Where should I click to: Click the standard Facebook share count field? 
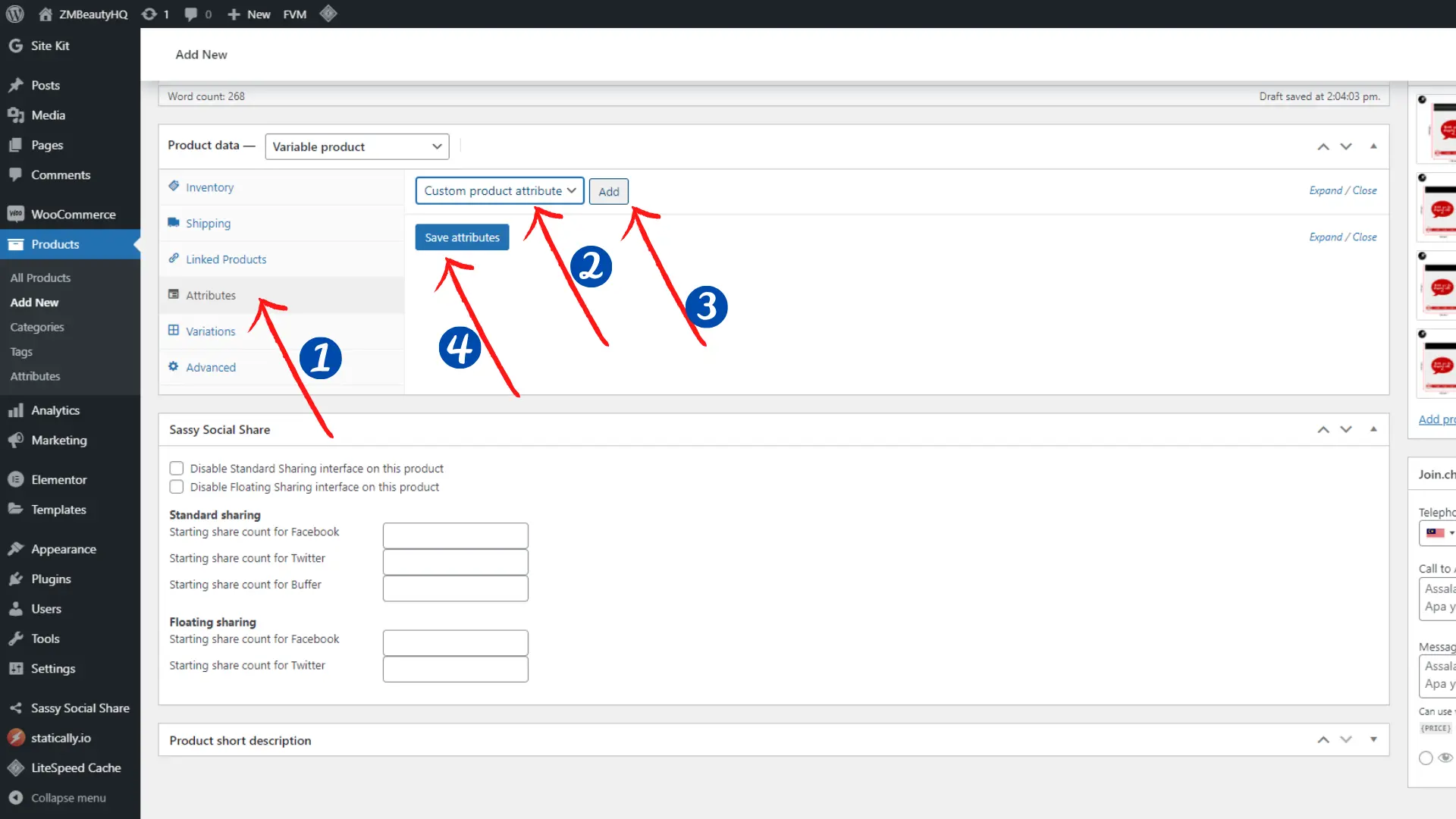click(x=455, y=535)
